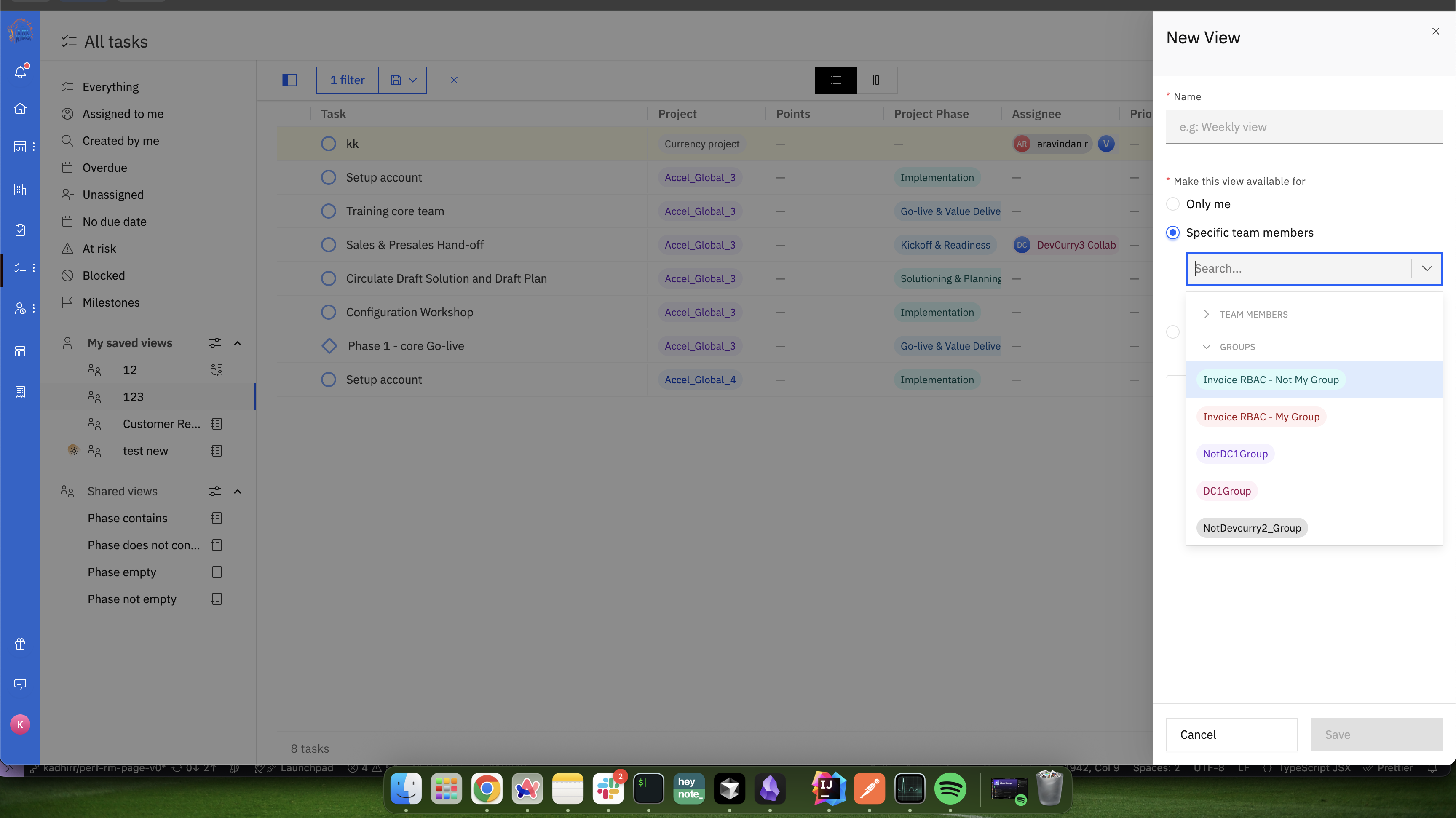The height and width of the screenshot is (818, 1456).
Task: Select the Only me radio option
Action: tap(1173, 204)
